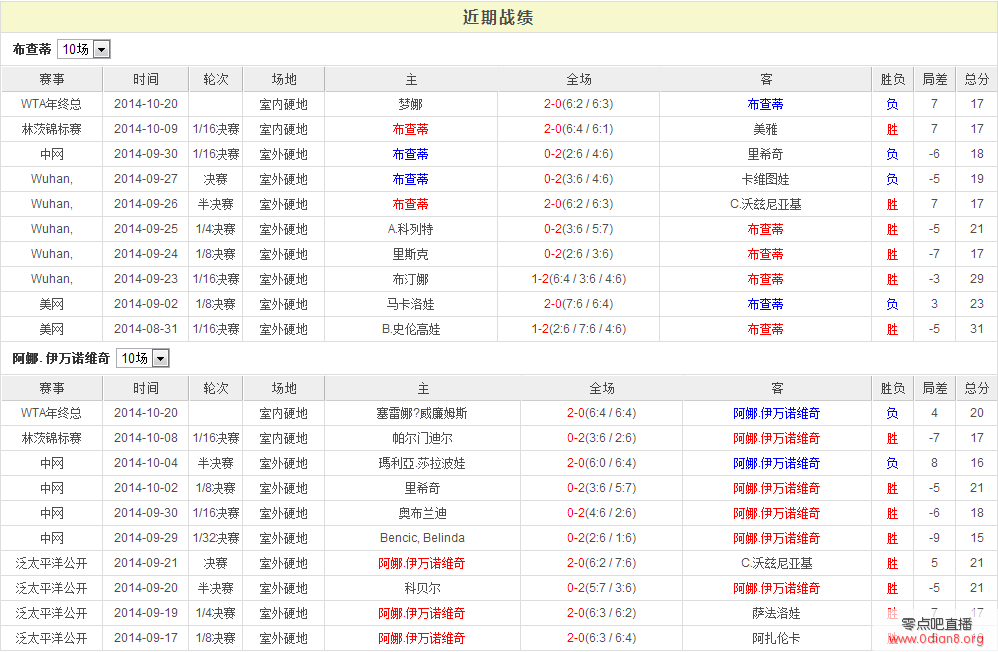Open the 10场 dropdown beside 布查蒂
This screenshot has width=998, height=652.
(84, 49)
